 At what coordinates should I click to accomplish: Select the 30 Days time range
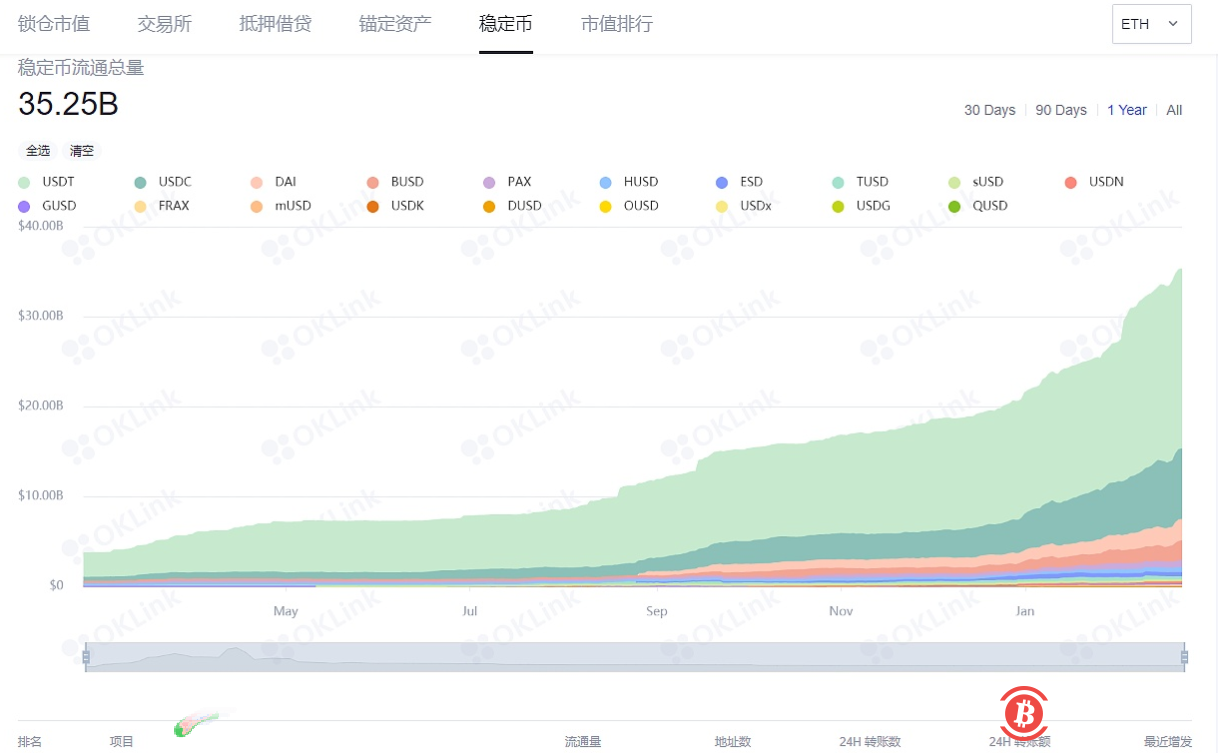tap(989, 110)
